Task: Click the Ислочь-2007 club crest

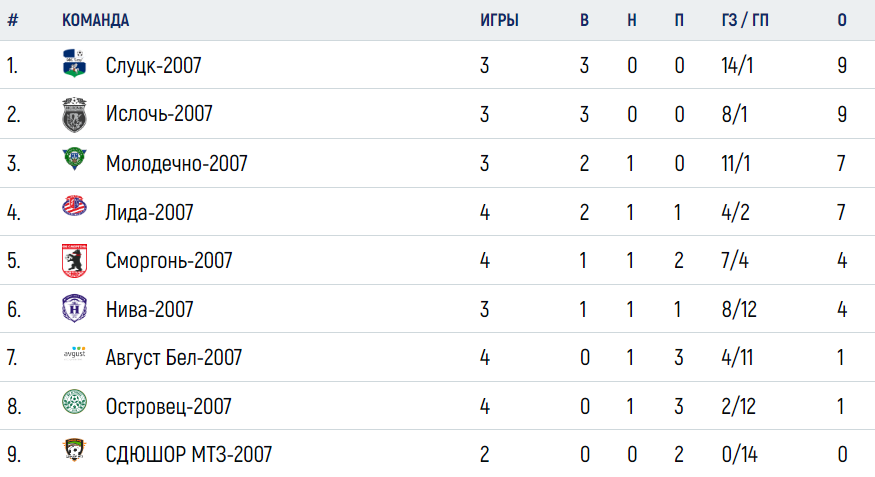Action: tap(74, 114)
